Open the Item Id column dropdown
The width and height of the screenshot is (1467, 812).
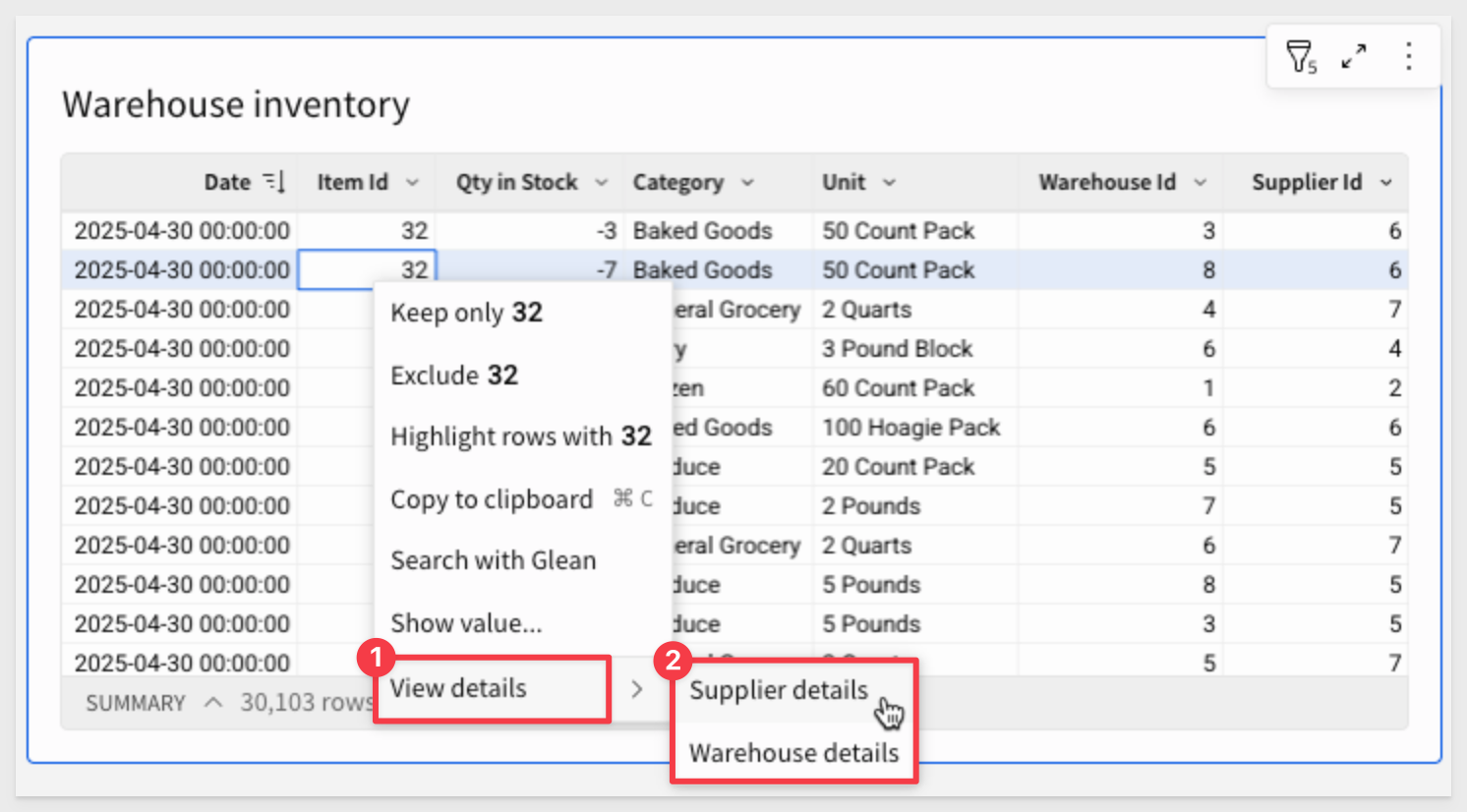pyautogui.click(x=412, y=183)
